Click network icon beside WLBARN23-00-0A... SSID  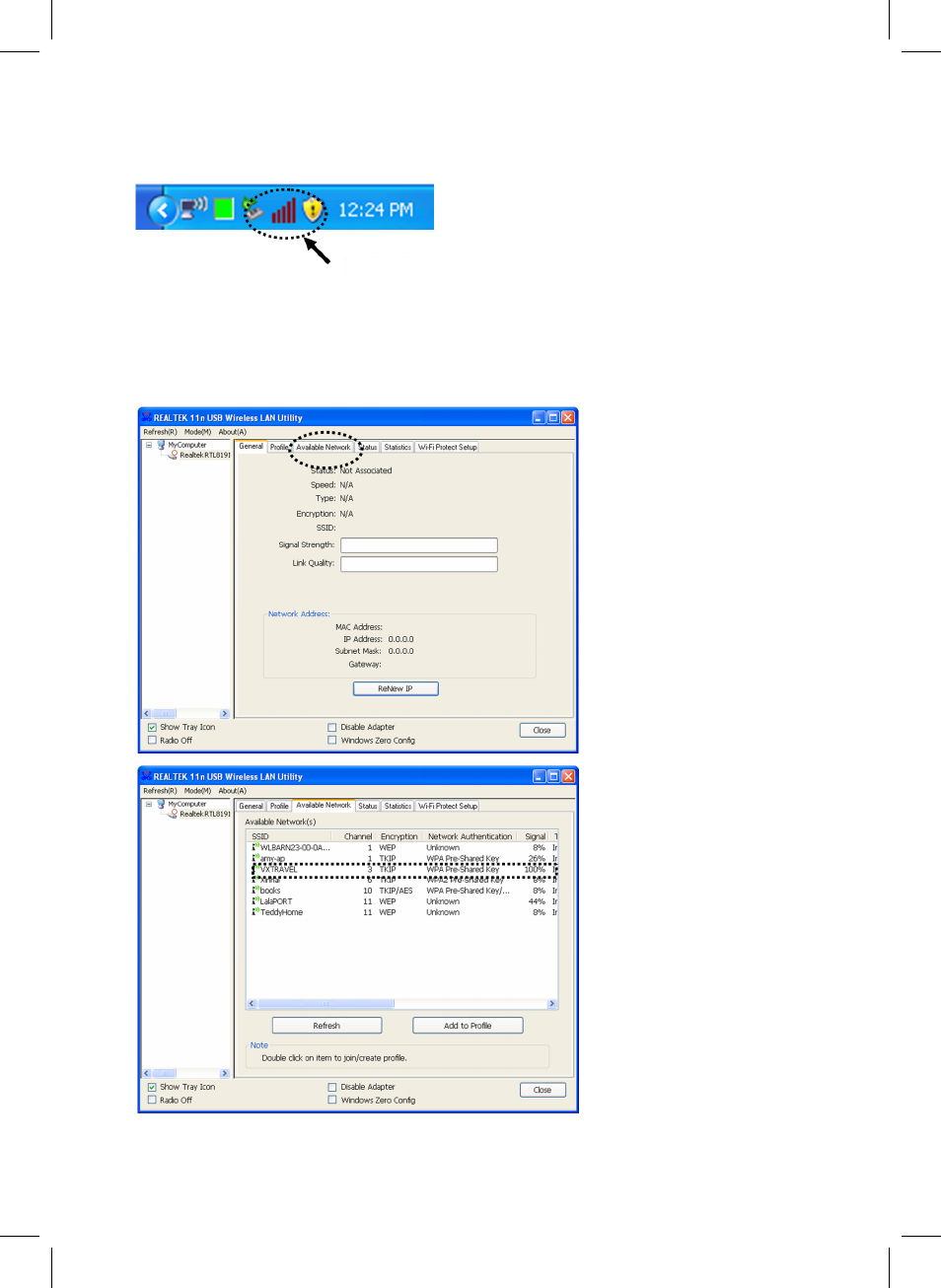pos(255,847)
